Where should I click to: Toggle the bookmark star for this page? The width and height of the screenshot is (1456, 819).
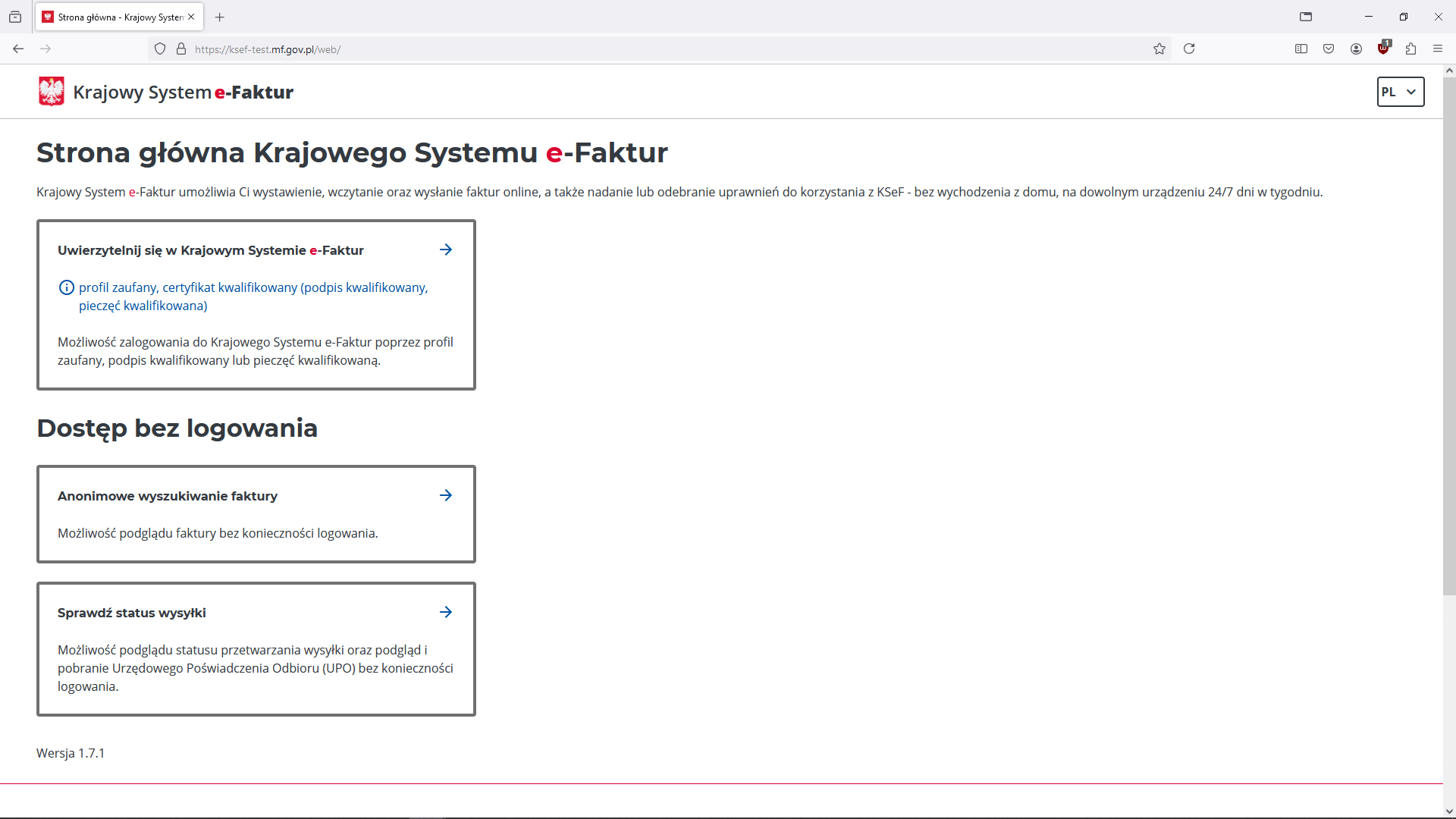pos(1159,49)
